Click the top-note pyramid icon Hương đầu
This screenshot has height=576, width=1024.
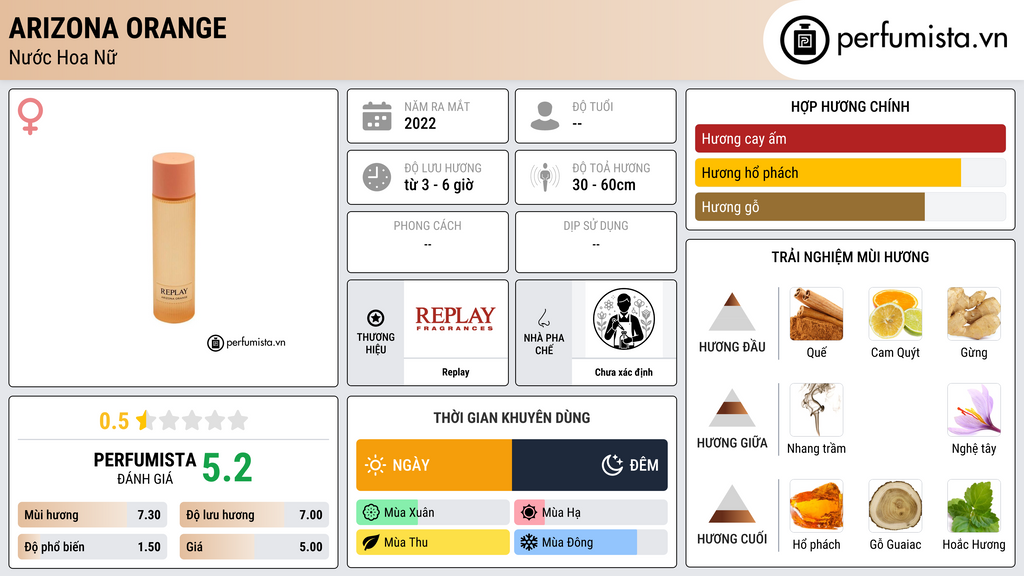pos(732,312)
